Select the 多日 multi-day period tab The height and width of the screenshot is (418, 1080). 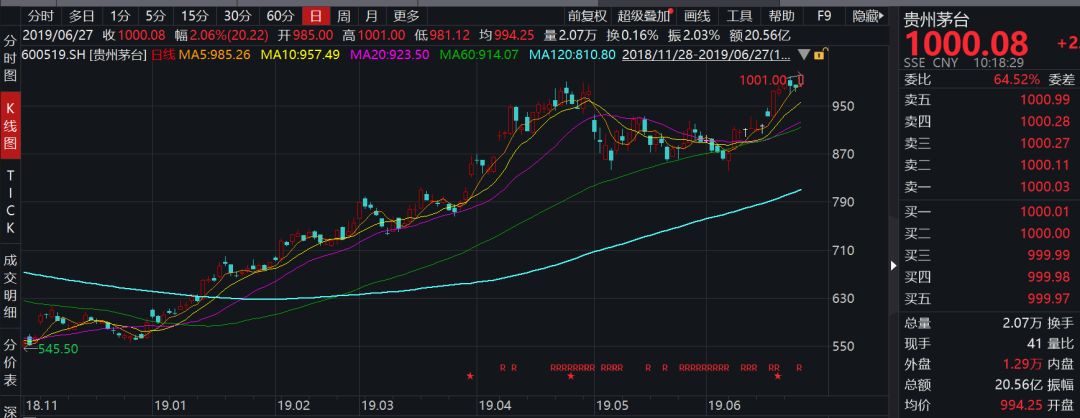click(81, 16)
